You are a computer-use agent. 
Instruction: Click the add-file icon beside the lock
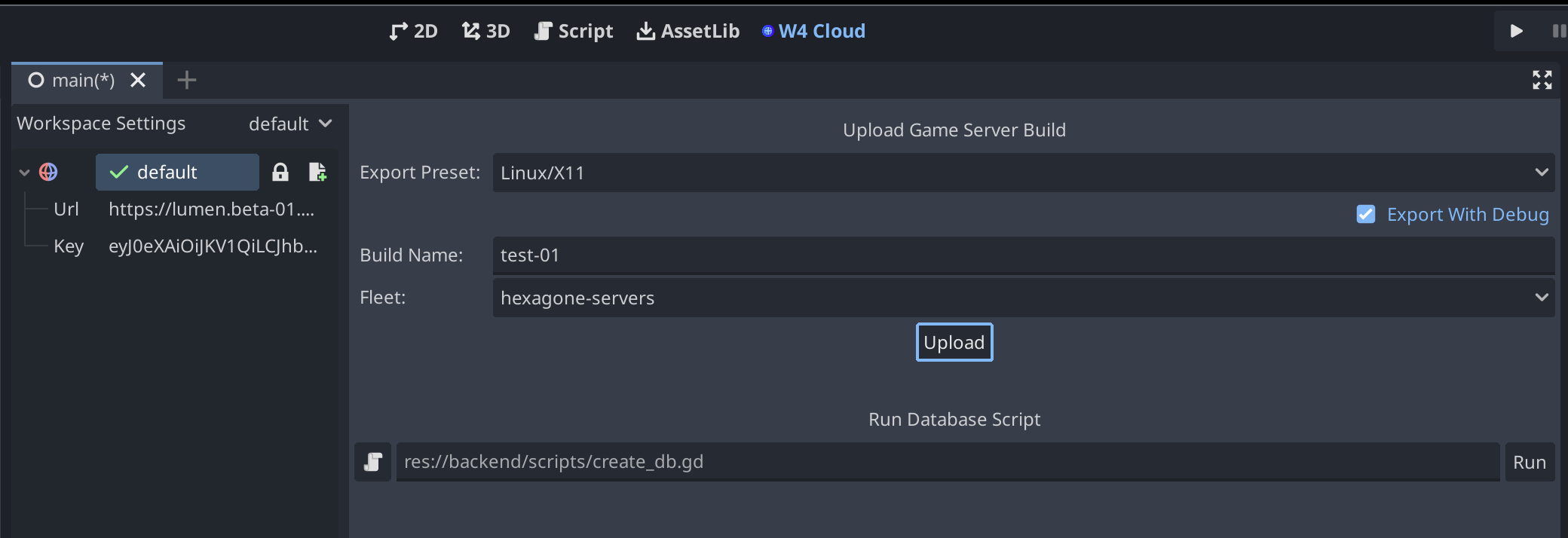click(x=317, y=173)
